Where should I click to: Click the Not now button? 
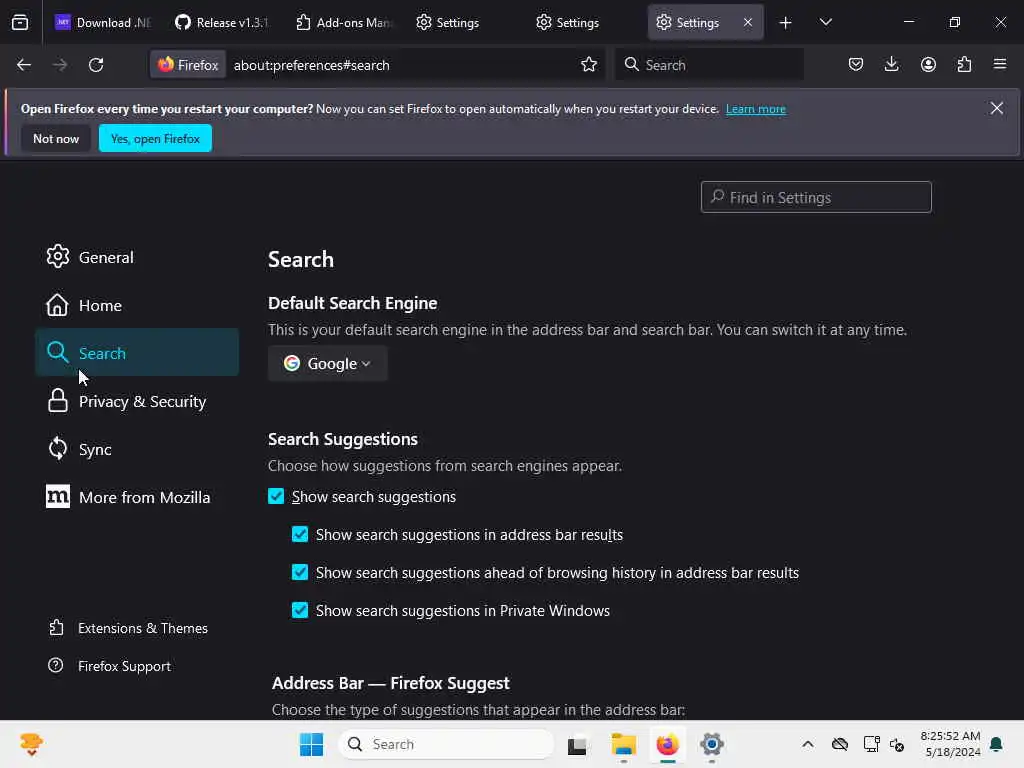[x=56, y=138]
